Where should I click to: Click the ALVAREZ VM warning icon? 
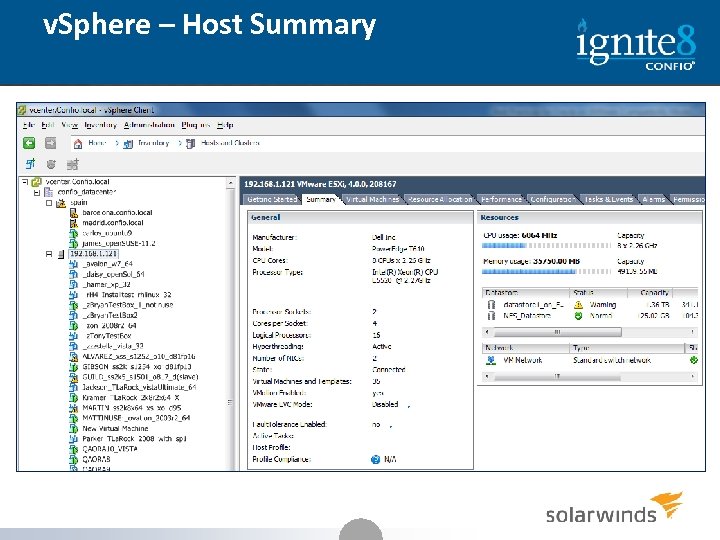(x=73, y=356)
